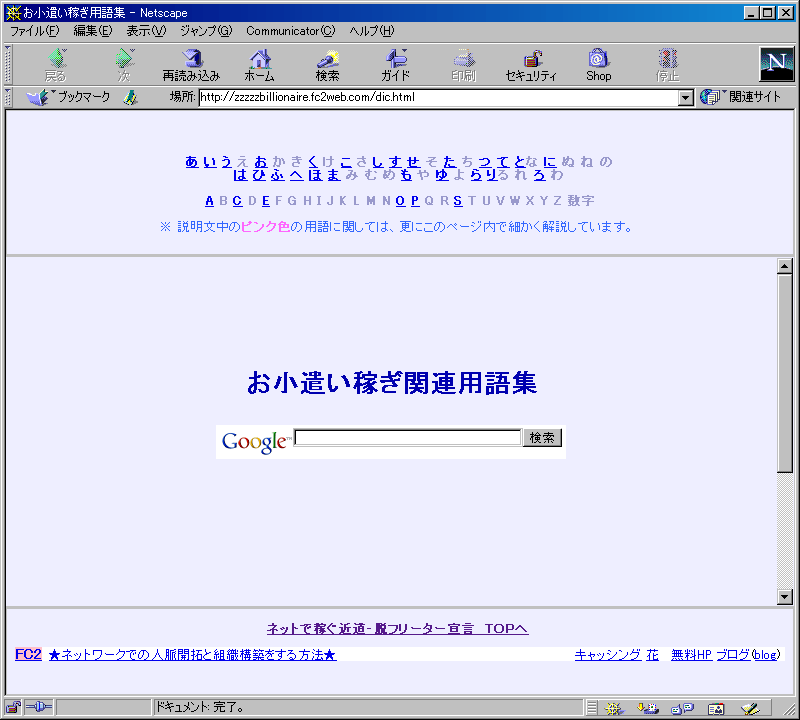Open the ジャンプ(G) menu
The image size is (800, 720).
[x=206, y=31]
